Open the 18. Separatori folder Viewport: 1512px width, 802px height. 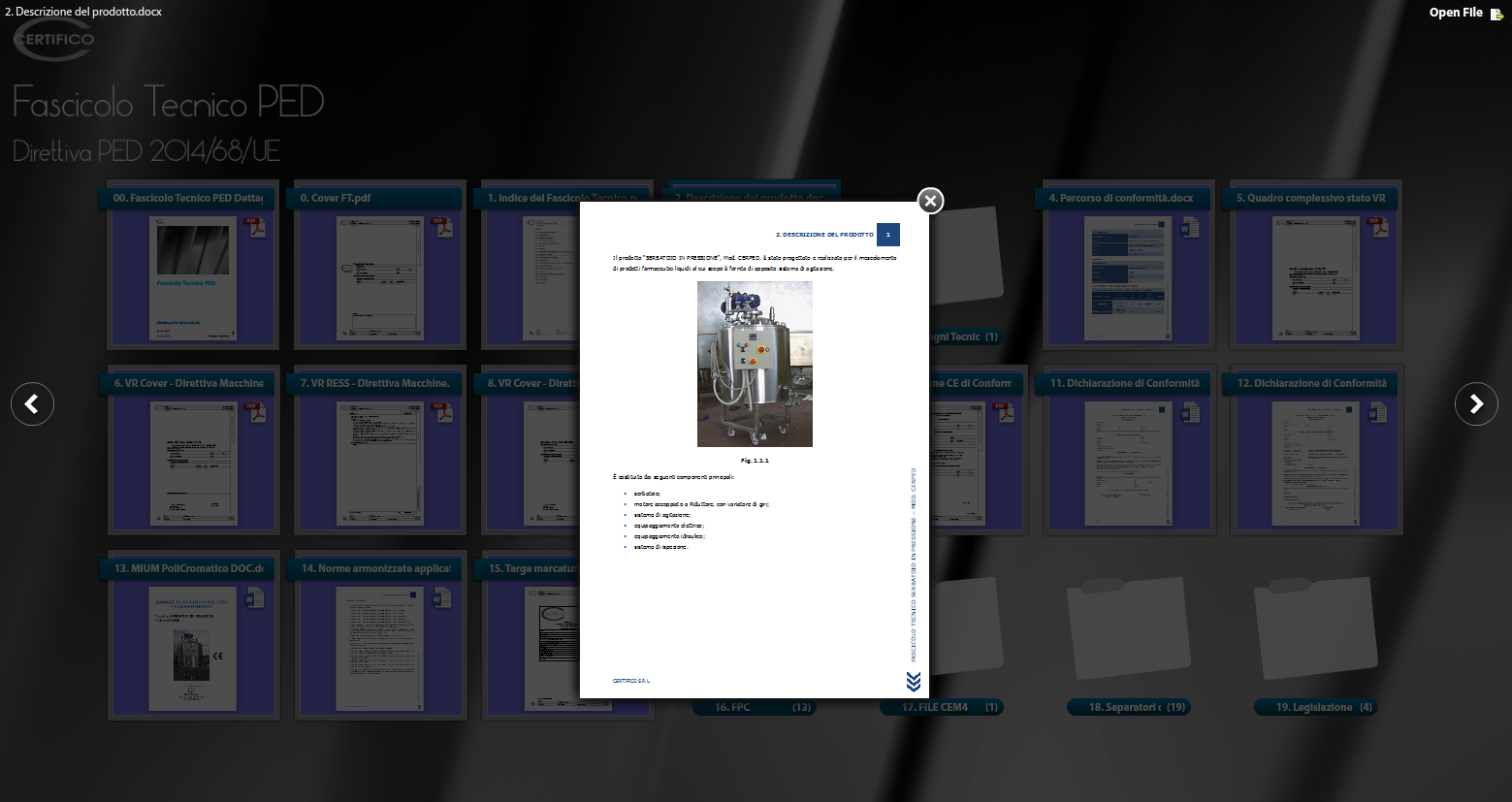click(x=1127, y=630)
